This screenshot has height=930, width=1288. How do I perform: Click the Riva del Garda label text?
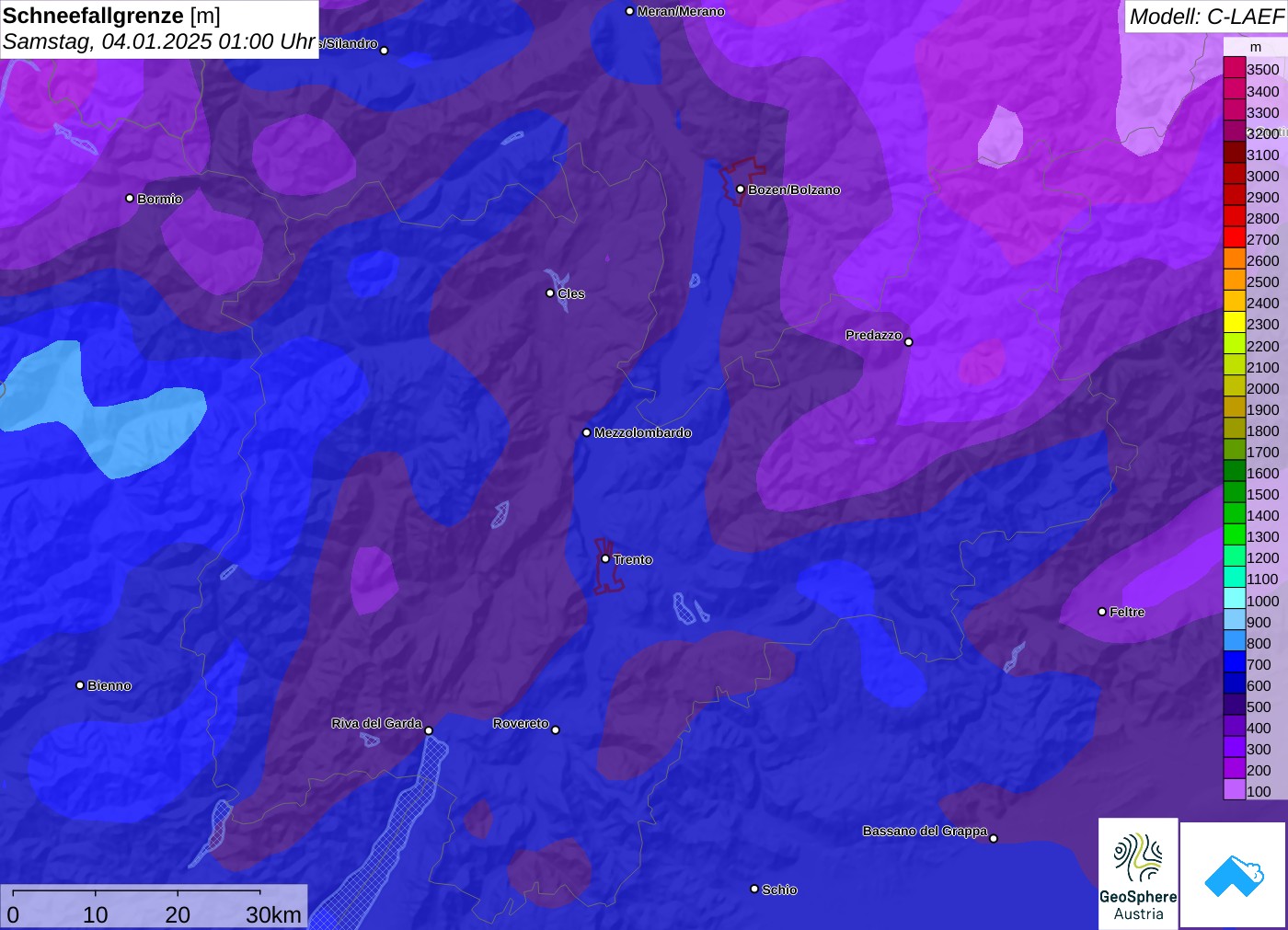click(x=377, y=723)
